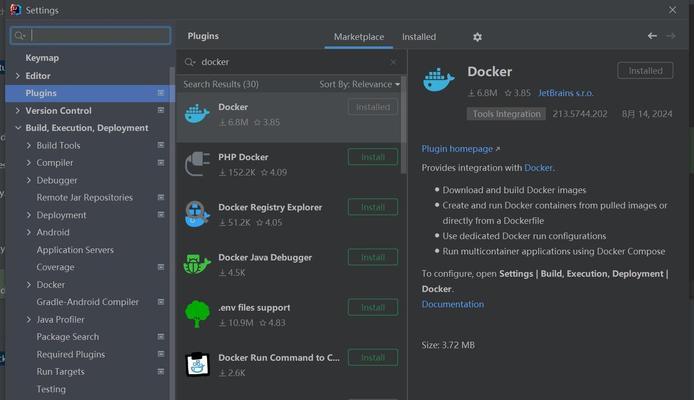Select the Docker plugin result row
This screenshot has height=400, width=694.
coord(289,117)
